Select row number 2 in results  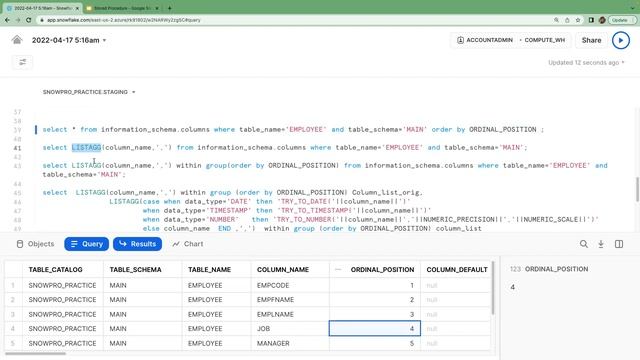coord(13,300)
